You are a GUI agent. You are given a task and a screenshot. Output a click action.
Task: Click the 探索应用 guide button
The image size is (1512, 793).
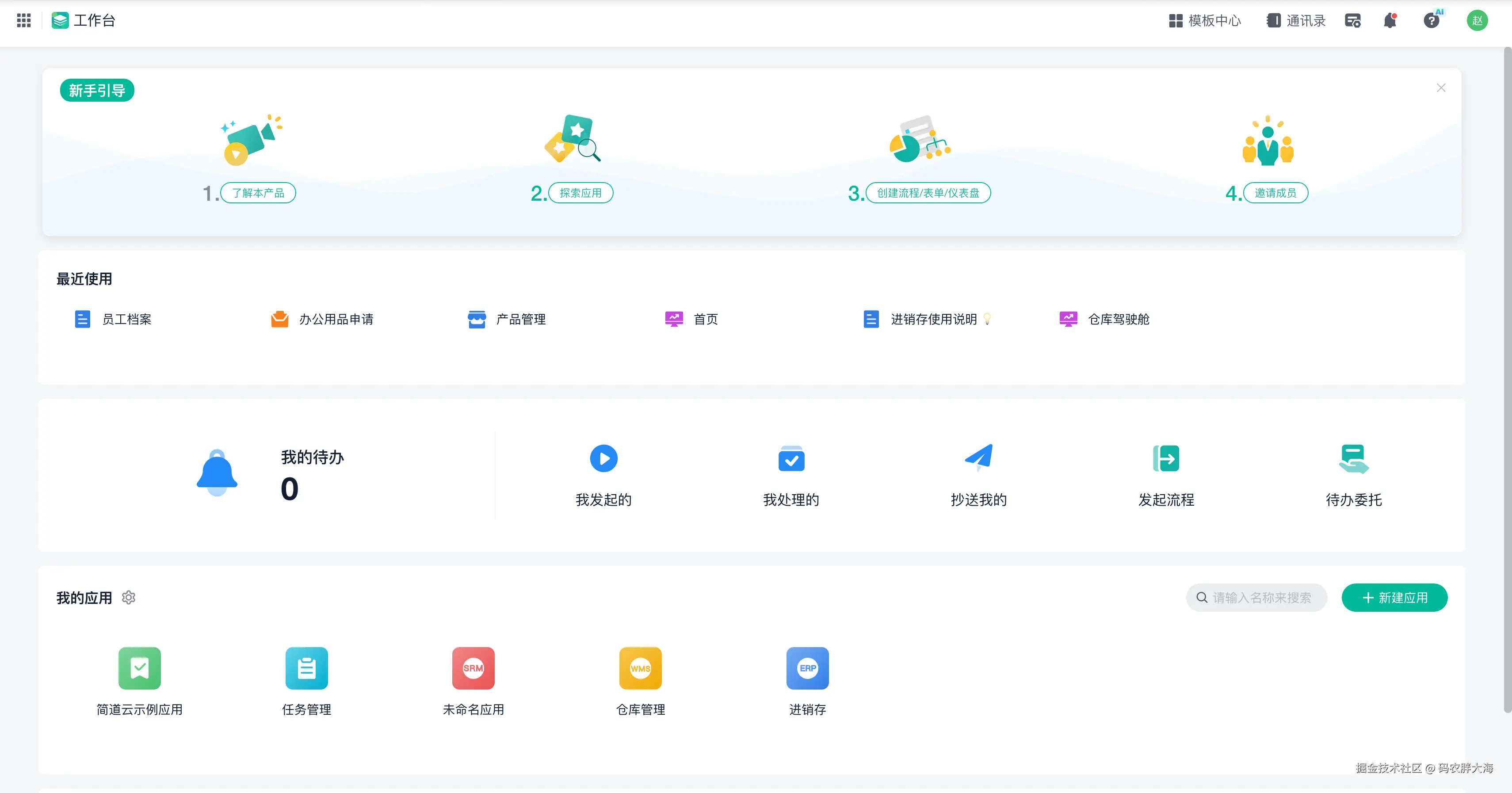click(x=580, y=193)
